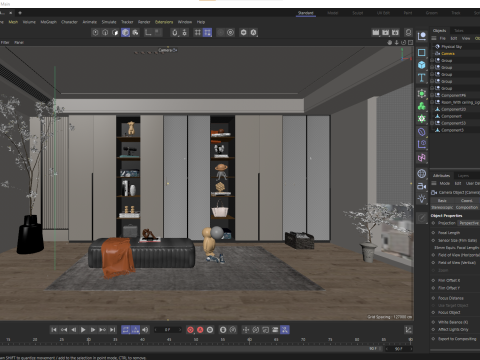This screenshot has width=480, height=360.
Task: Select the Physical Sky object
Action: [451, 47]
